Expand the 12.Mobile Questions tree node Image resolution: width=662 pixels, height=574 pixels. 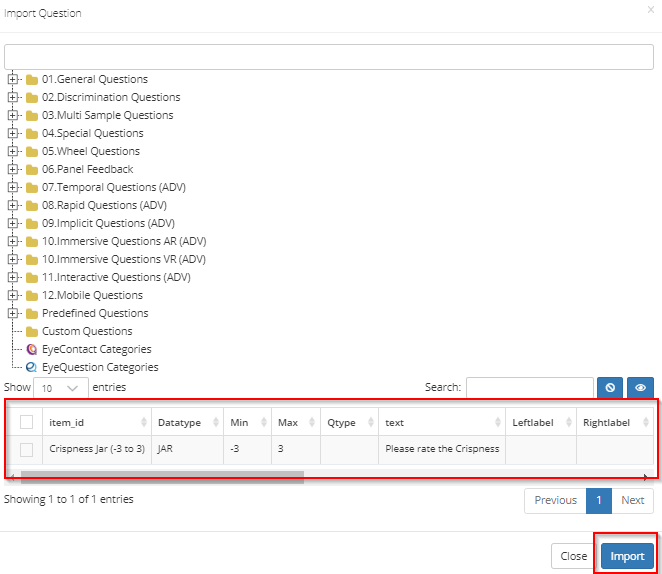pos(13,295)
